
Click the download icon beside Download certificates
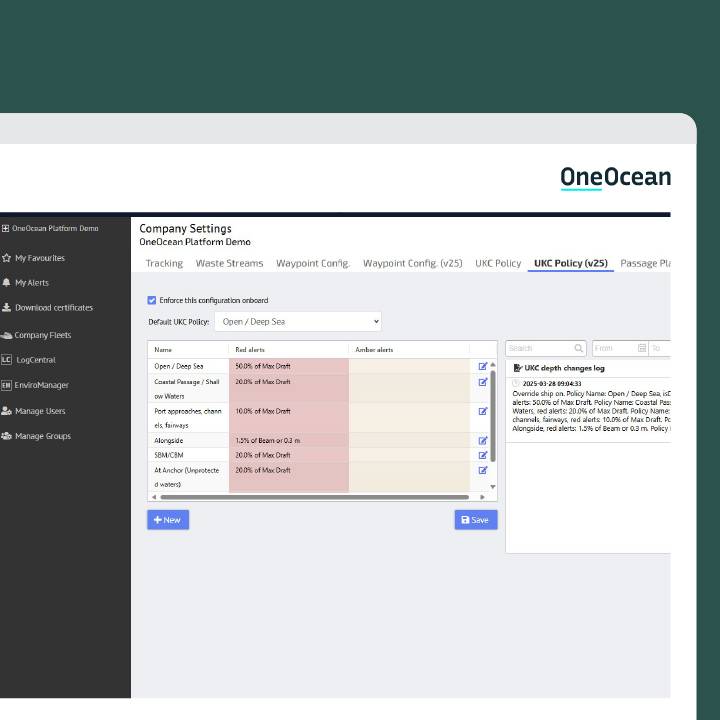7,308
